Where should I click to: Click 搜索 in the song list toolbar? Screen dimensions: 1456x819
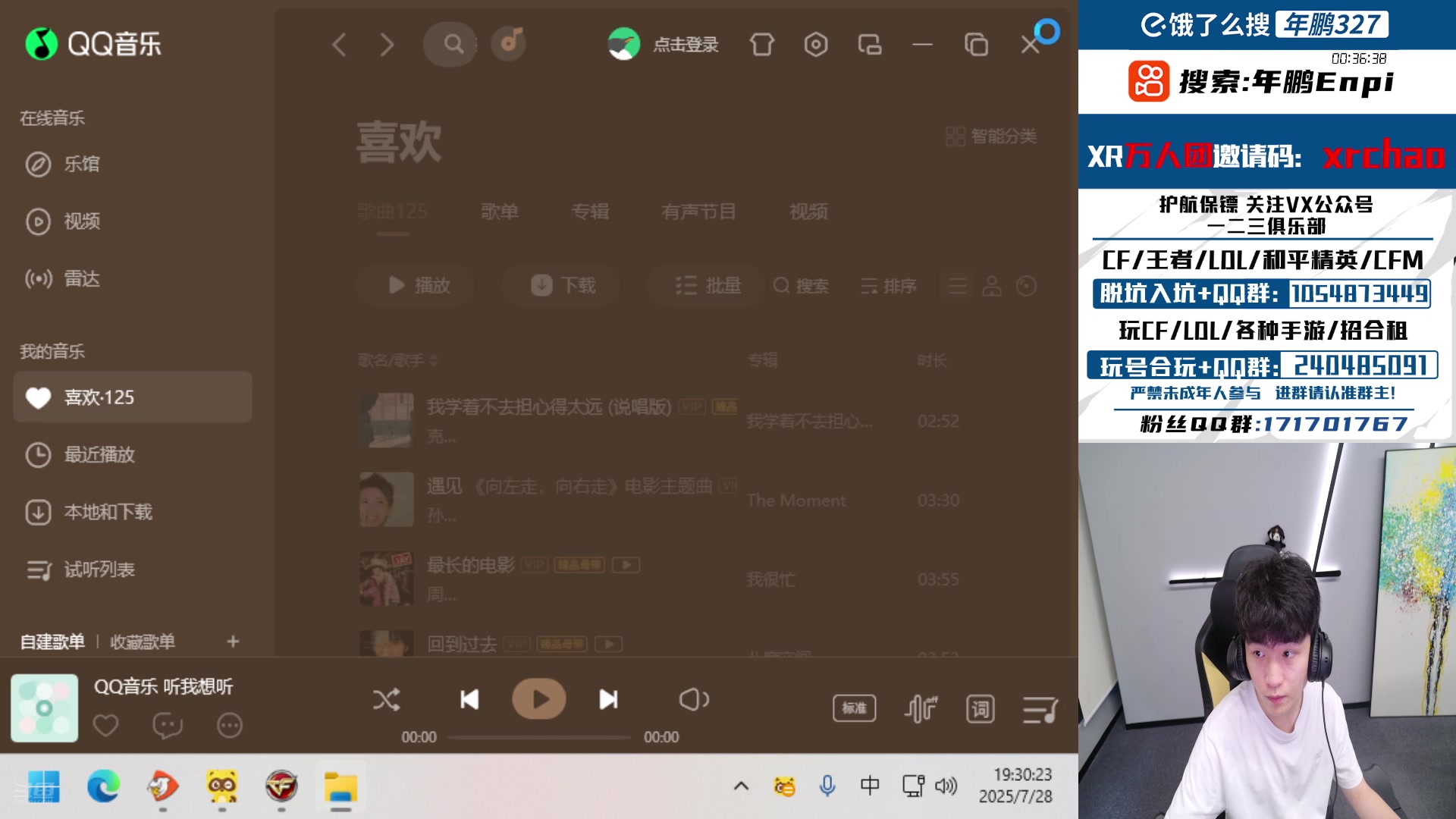tap(801, 286)
